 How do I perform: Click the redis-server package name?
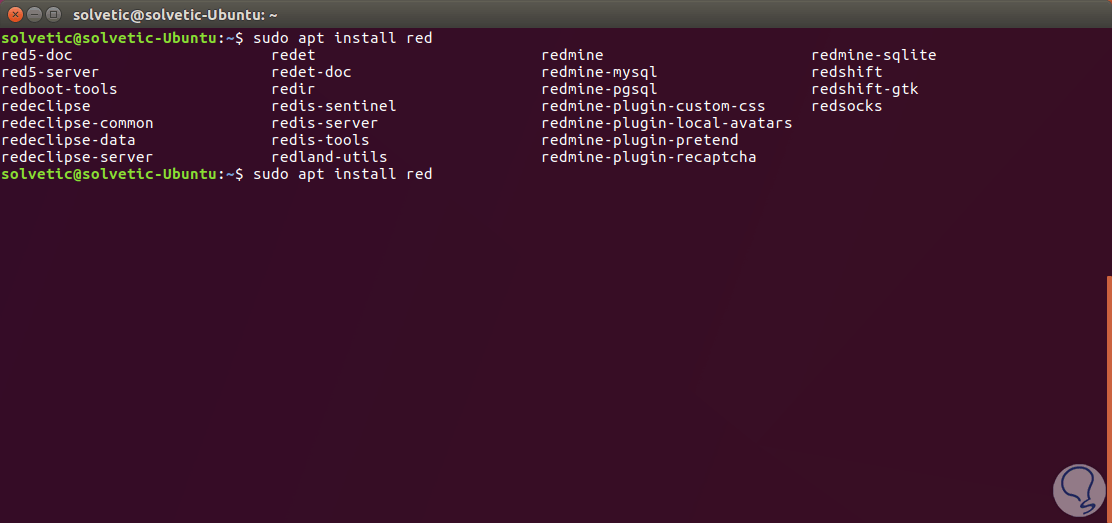pyautogui.click(x=324, y=123)
